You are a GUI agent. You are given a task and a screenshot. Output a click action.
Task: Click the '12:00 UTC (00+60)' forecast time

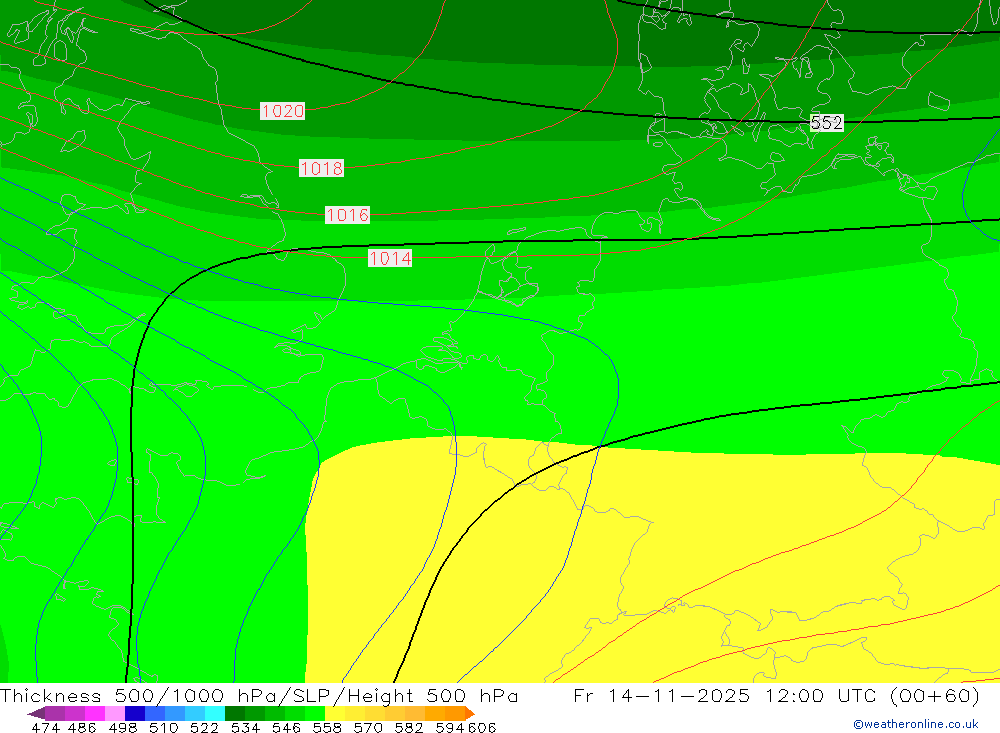pyautogui.click(x=872, y=695)
